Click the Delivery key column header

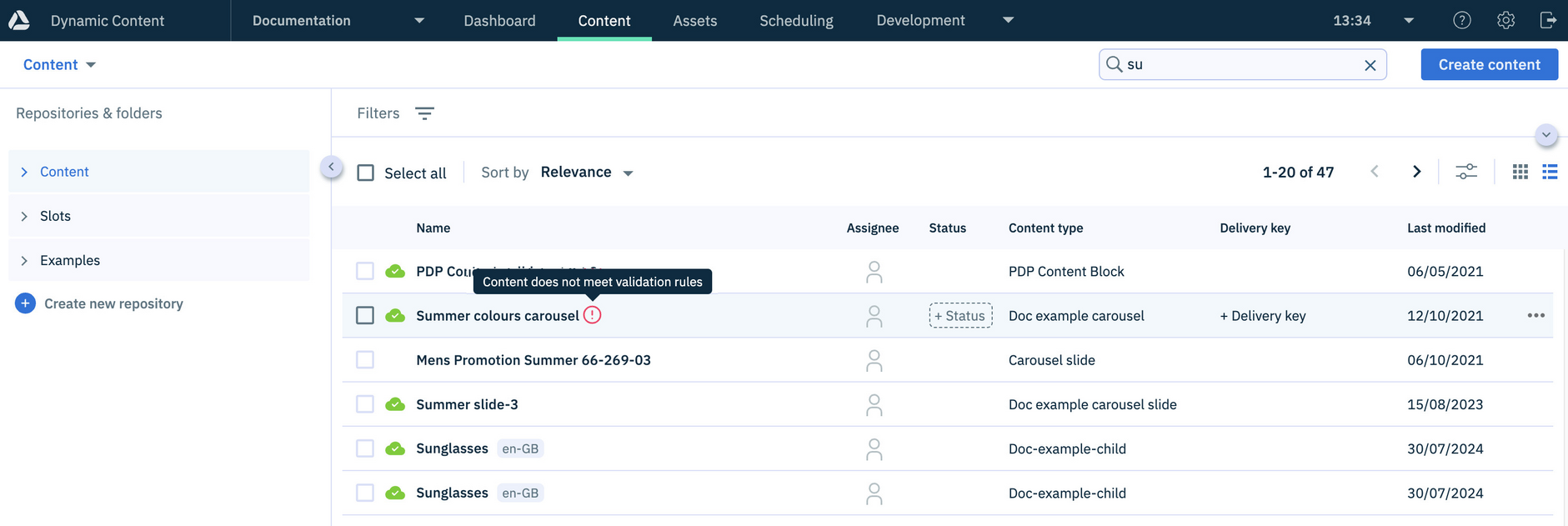click(x=1255, y=228)
